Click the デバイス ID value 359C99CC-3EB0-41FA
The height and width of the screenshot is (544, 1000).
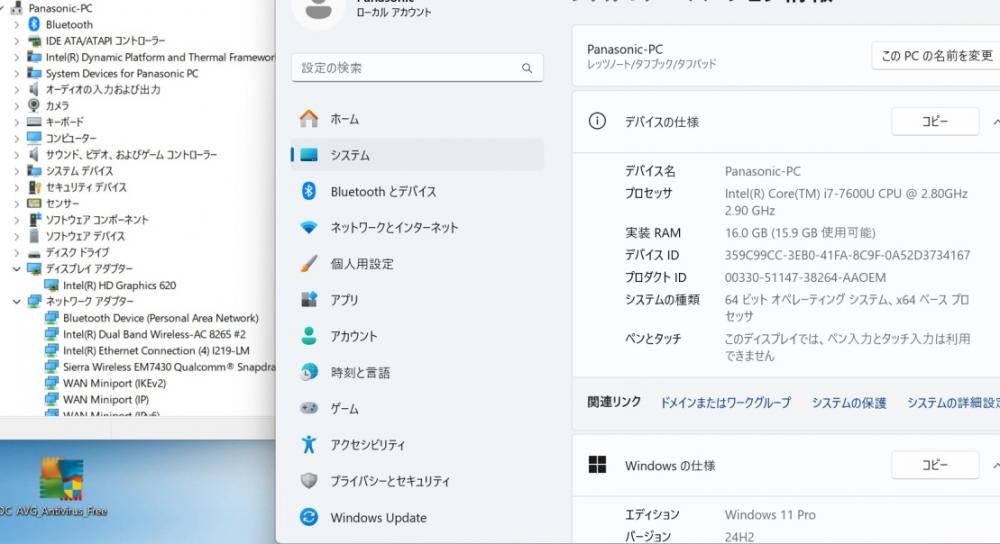click(x=847, y=255)
